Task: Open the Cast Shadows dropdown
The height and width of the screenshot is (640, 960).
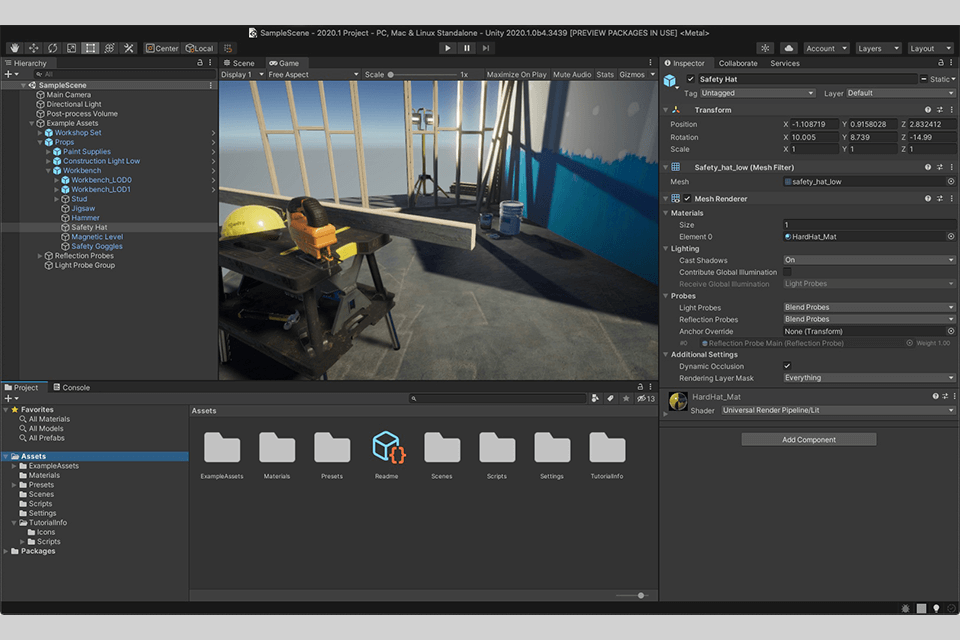Action: click(868, 260)
